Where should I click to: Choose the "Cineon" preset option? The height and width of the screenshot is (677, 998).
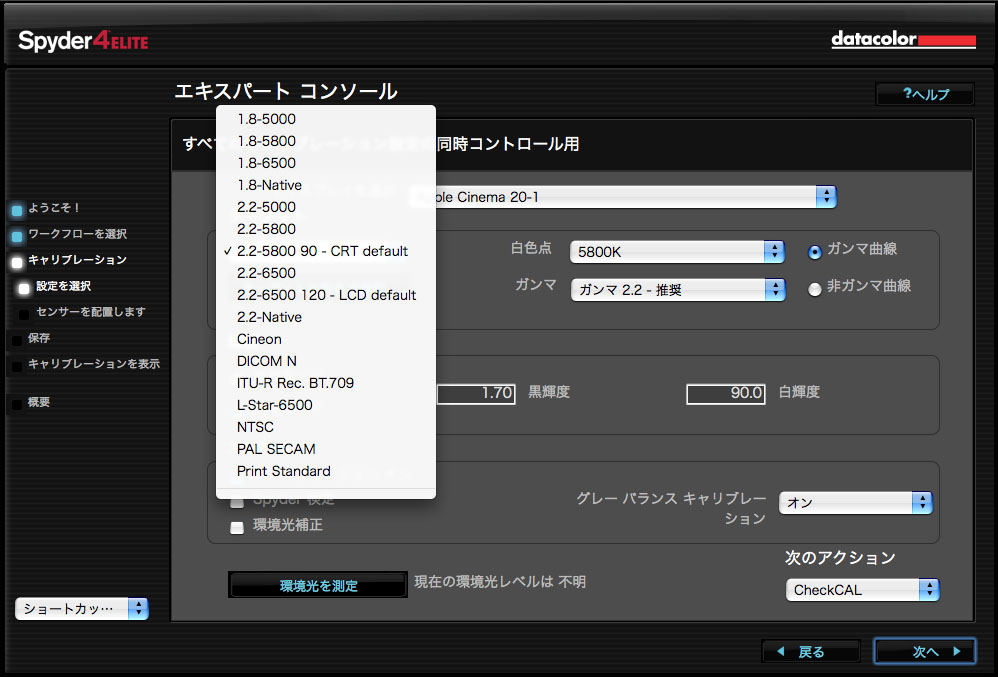259,339
